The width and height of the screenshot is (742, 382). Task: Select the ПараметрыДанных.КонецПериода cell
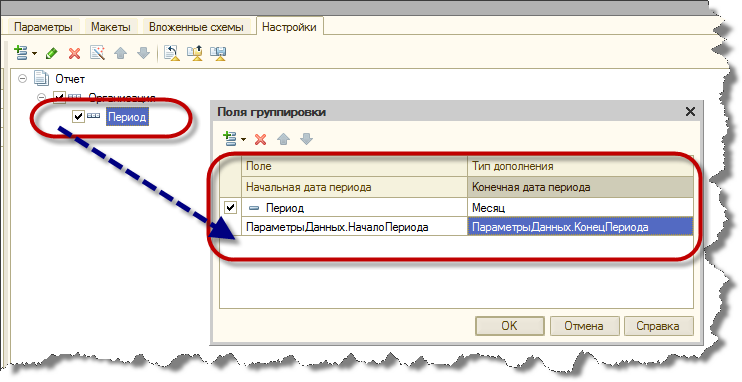pyautogui.click(x=580, y=227)
